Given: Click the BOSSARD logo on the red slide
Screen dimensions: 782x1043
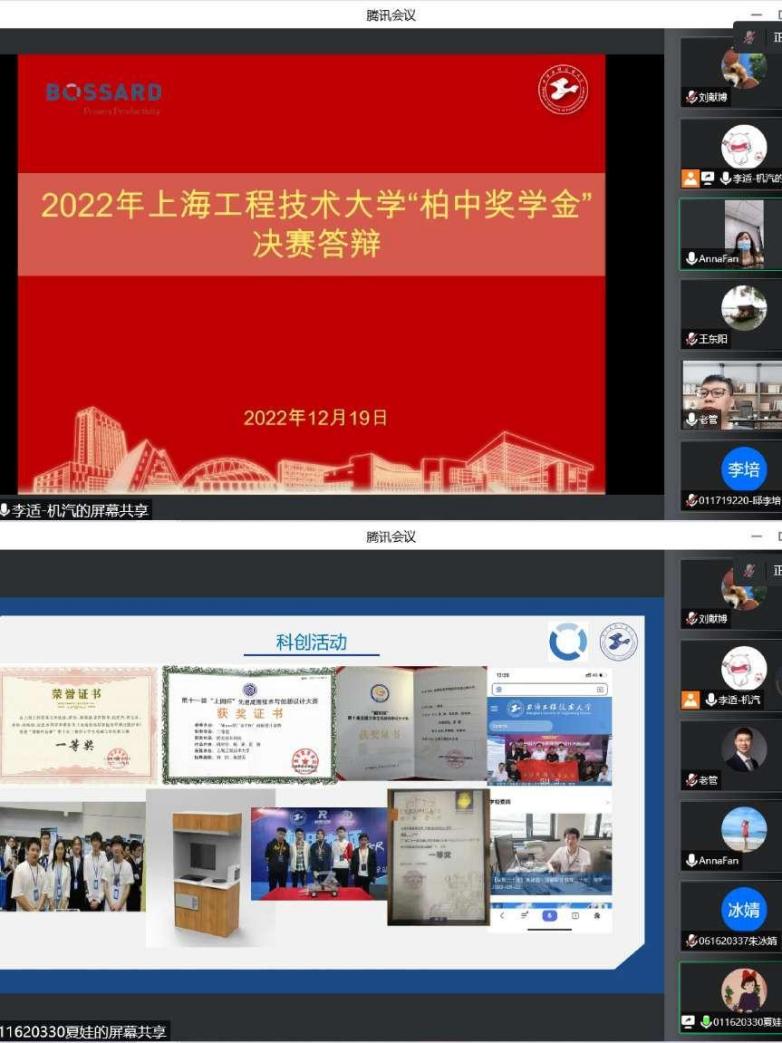Looking at the screenshot, I should click(103, 93).
